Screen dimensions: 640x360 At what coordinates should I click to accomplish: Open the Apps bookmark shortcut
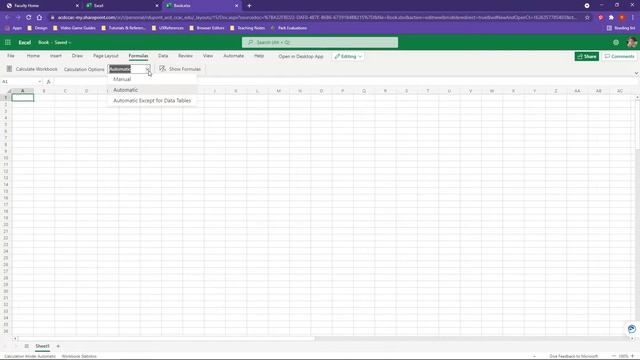point(13,28)
